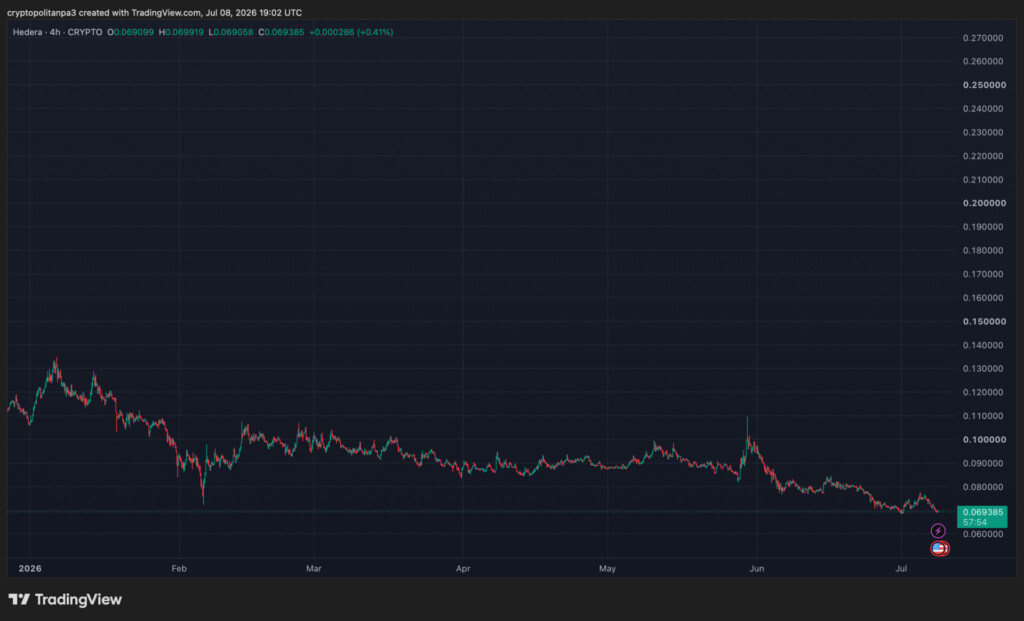1024x621 pixels.
Task: Click the purple lightning event icon
Action: (x=938, y=531)
